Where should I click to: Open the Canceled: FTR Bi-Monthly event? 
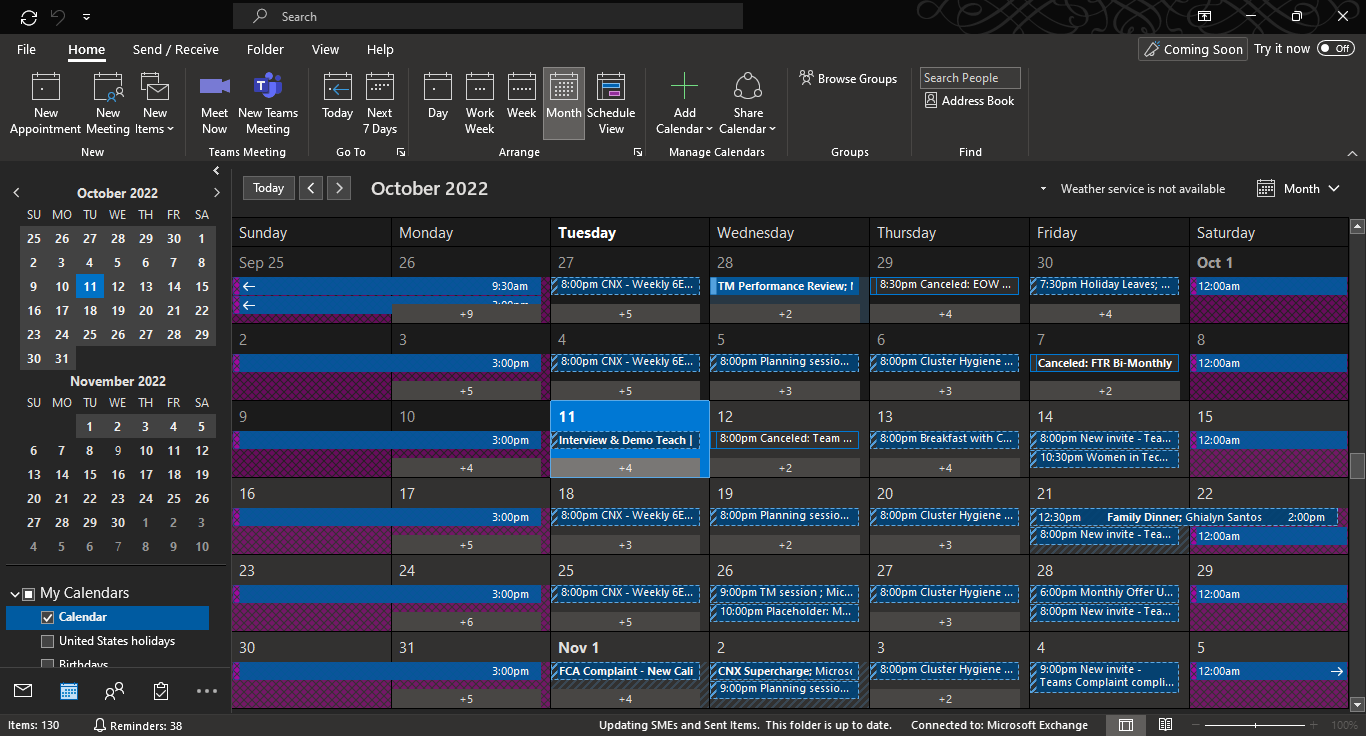(1105, 363)
